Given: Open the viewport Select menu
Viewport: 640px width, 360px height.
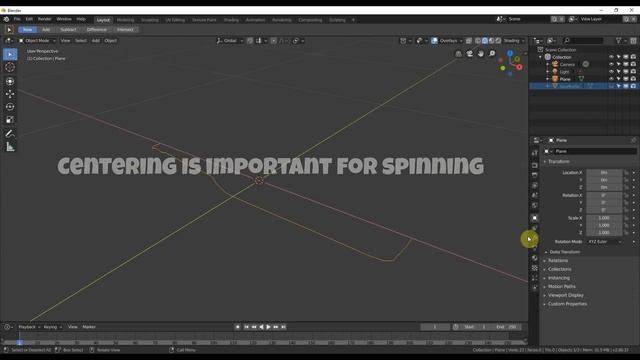Looking at the screenshot, I should (x=81, y=41).
